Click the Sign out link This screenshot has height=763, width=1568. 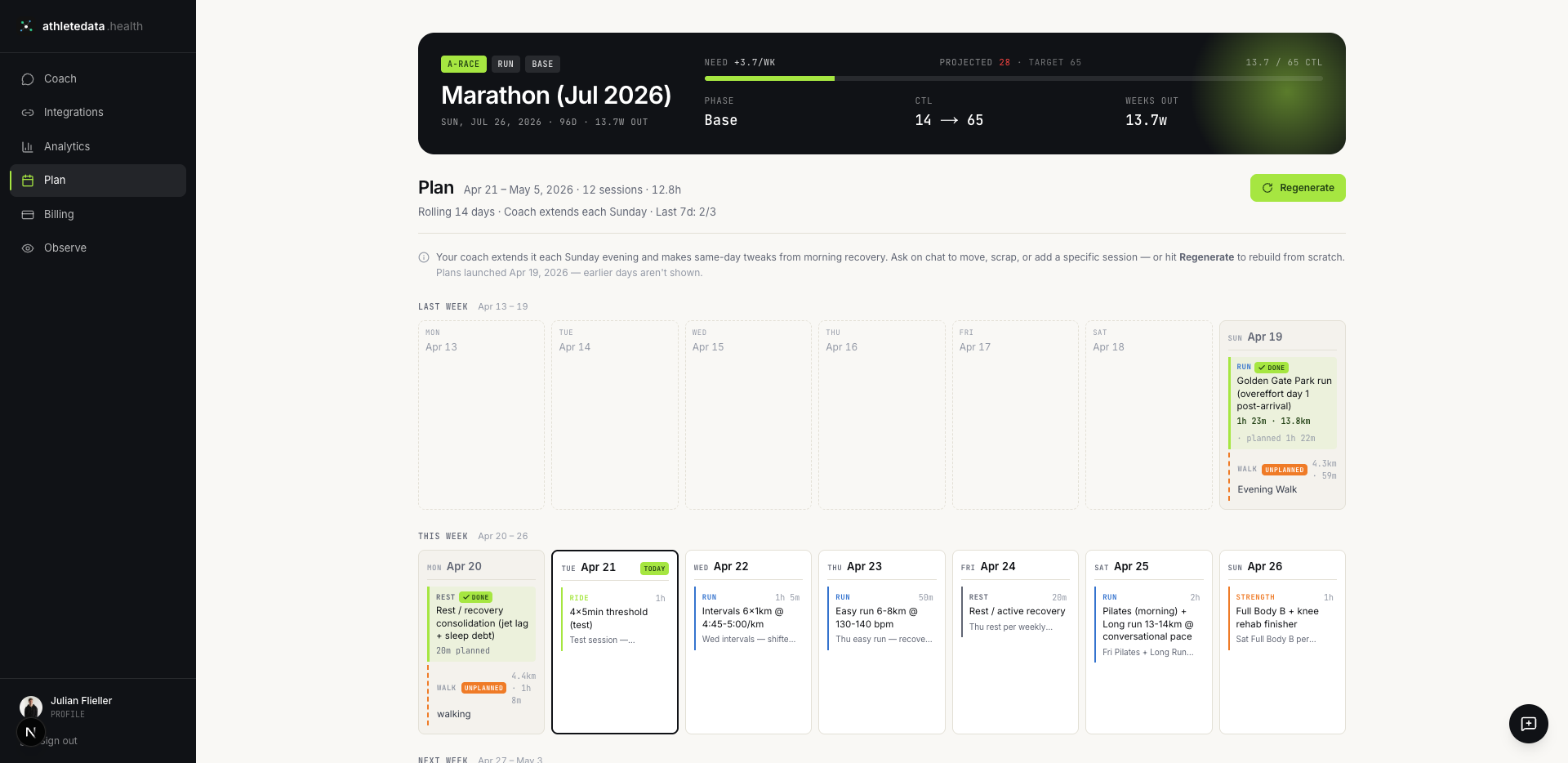coord(58,741)
